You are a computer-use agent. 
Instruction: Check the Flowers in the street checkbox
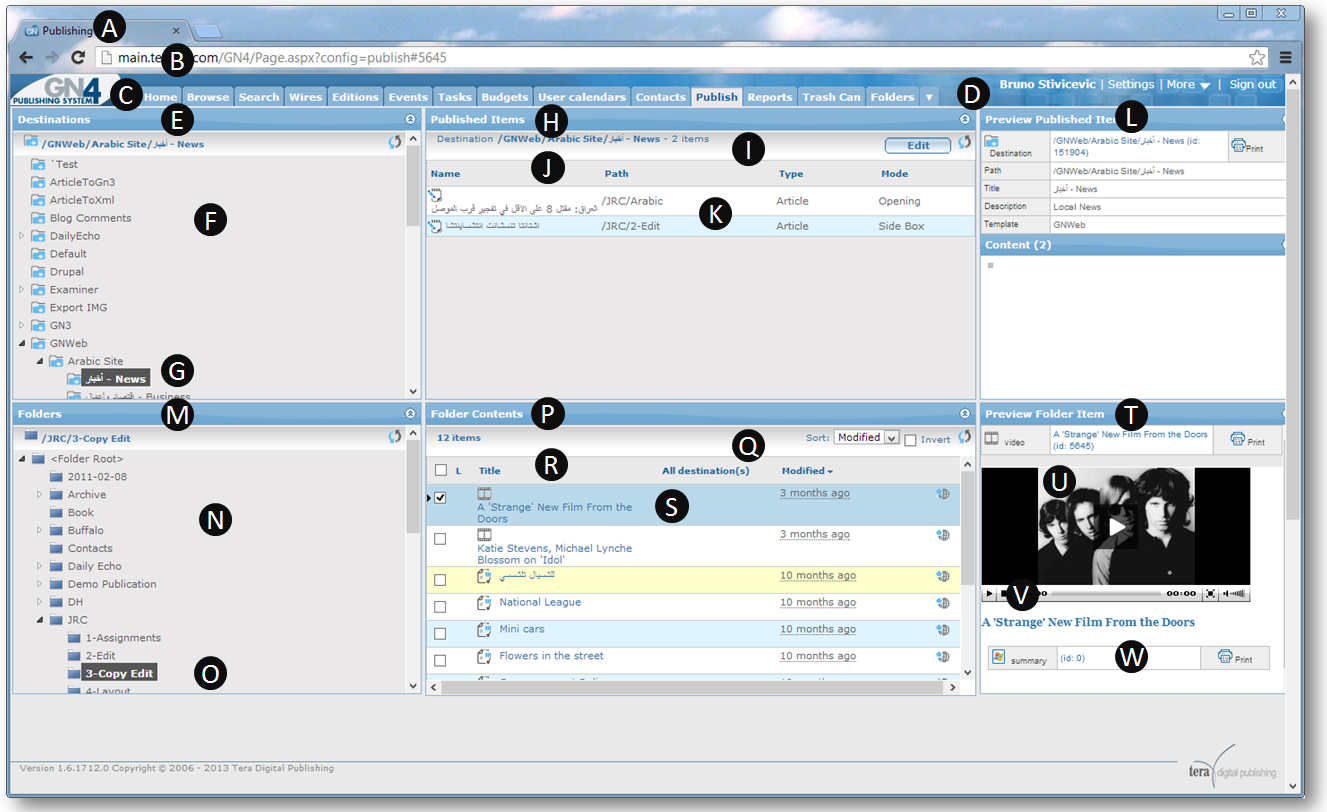tap(440, 661)
